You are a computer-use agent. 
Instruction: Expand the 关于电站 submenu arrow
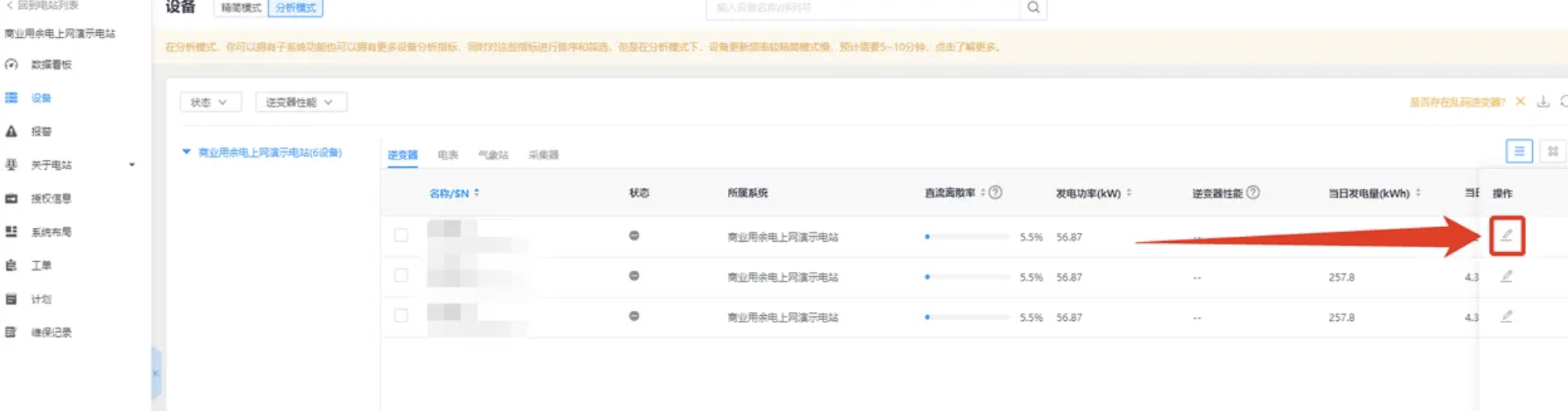pos(132,165)
